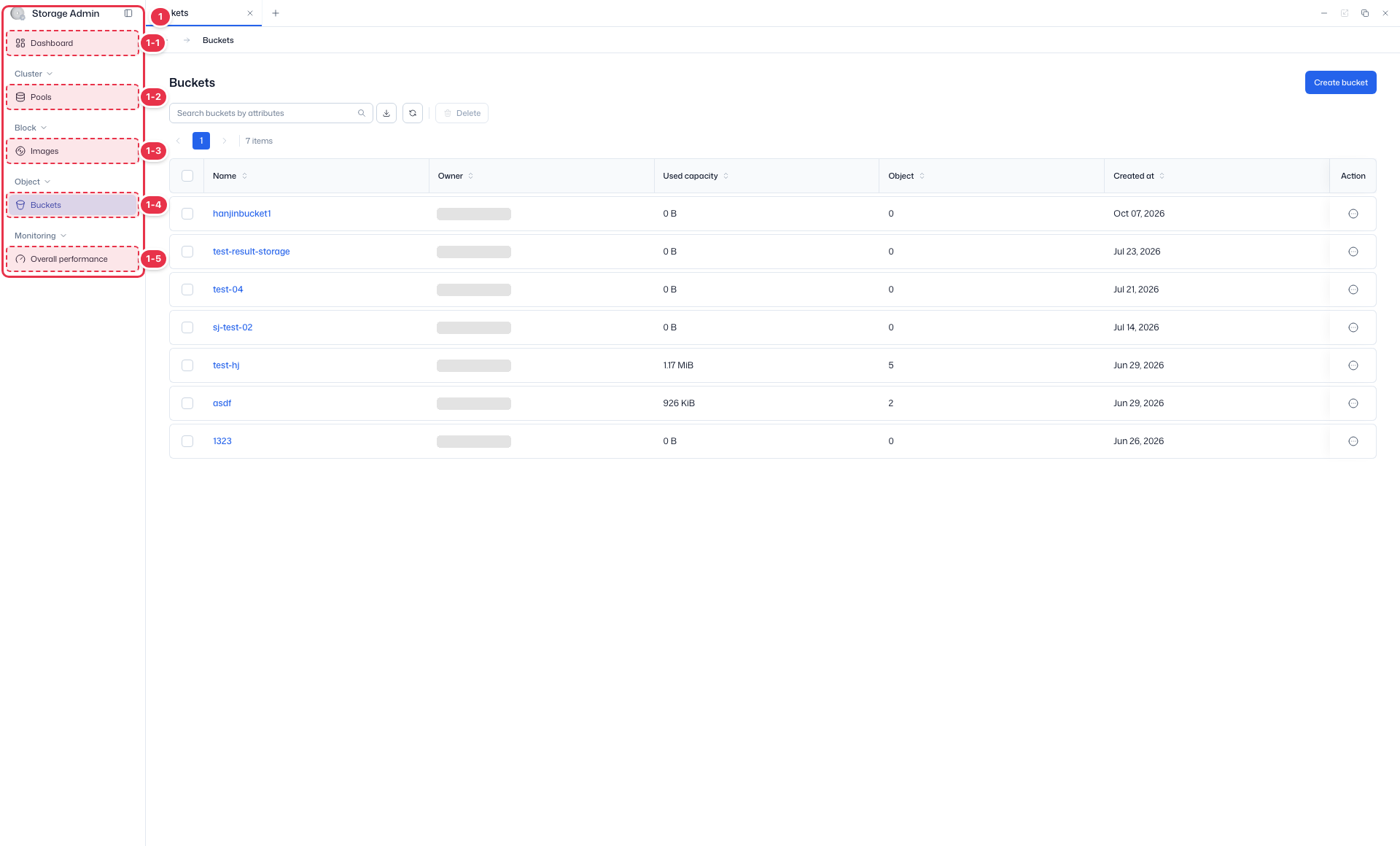Open hanjinbucket1 bucket link

242,214
